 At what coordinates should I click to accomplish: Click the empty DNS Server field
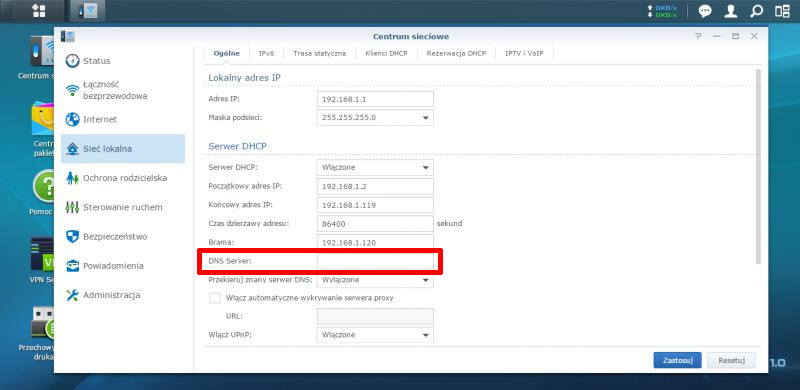pyautogui.click(x=375, y=261)
